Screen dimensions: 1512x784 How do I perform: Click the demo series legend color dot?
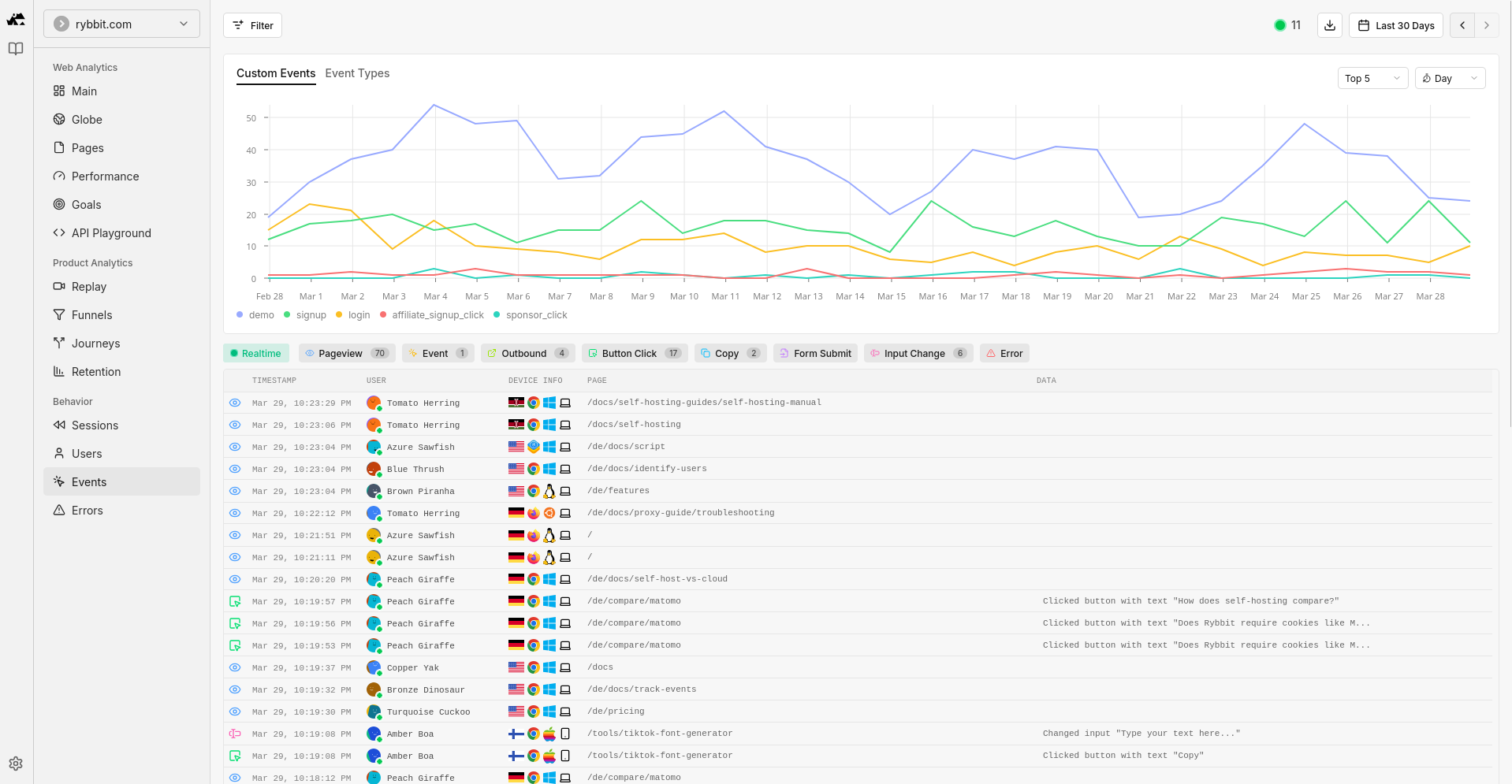click(238, 314)
